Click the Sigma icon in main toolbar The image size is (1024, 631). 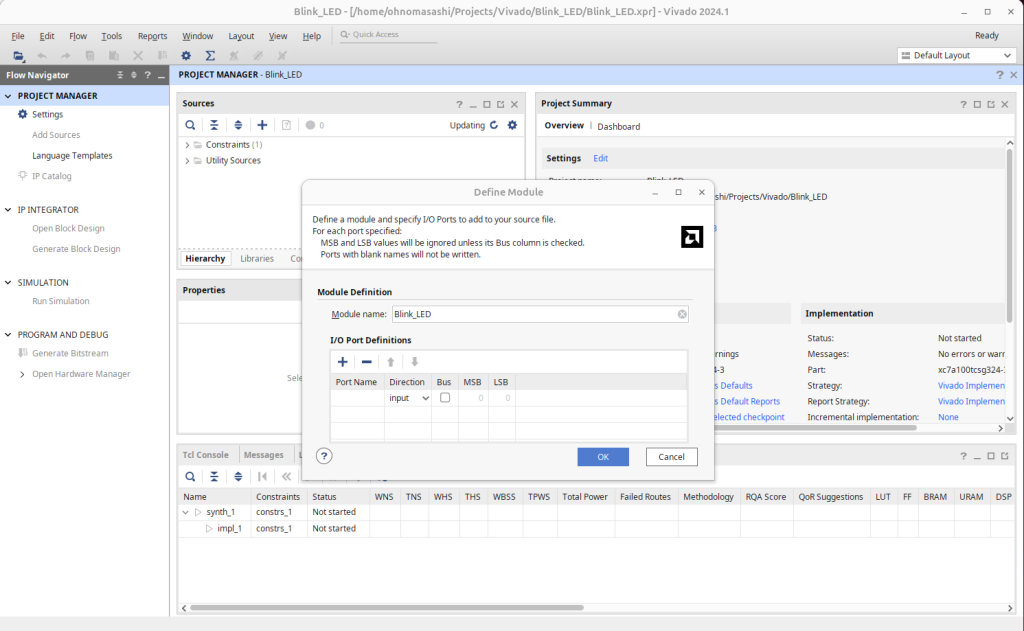210,56
